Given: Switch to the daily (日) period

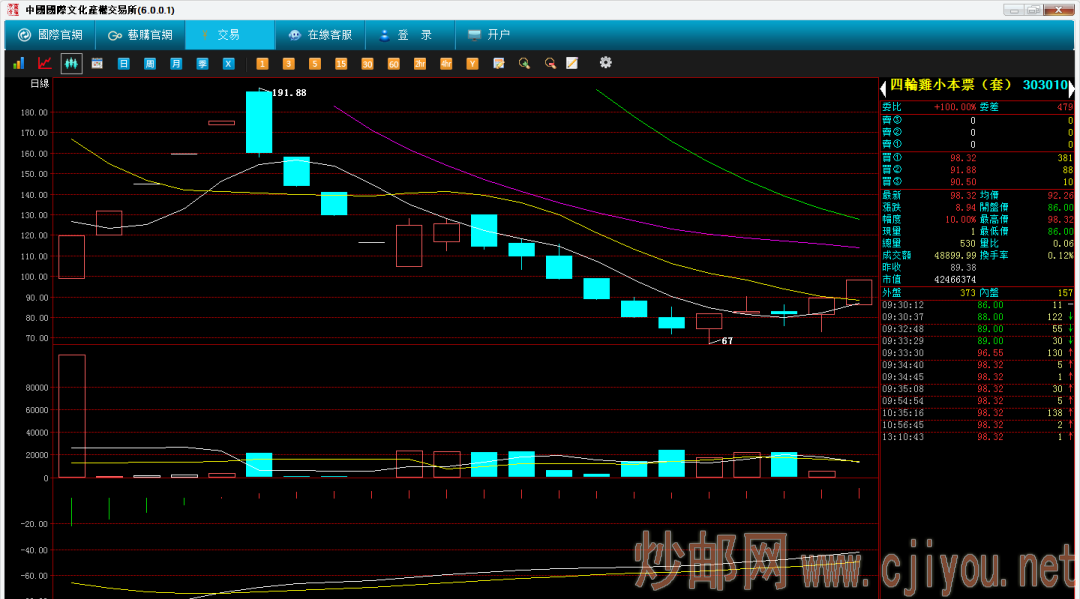Looking at the screenshot, I should [124, 63].
